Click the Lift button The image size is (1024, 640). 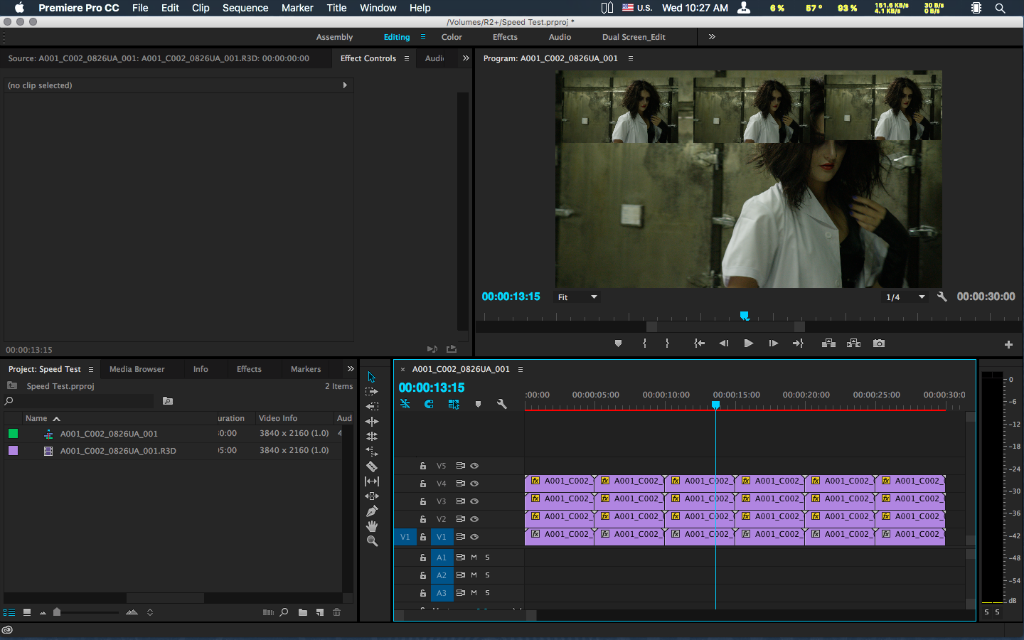[829, 344]
